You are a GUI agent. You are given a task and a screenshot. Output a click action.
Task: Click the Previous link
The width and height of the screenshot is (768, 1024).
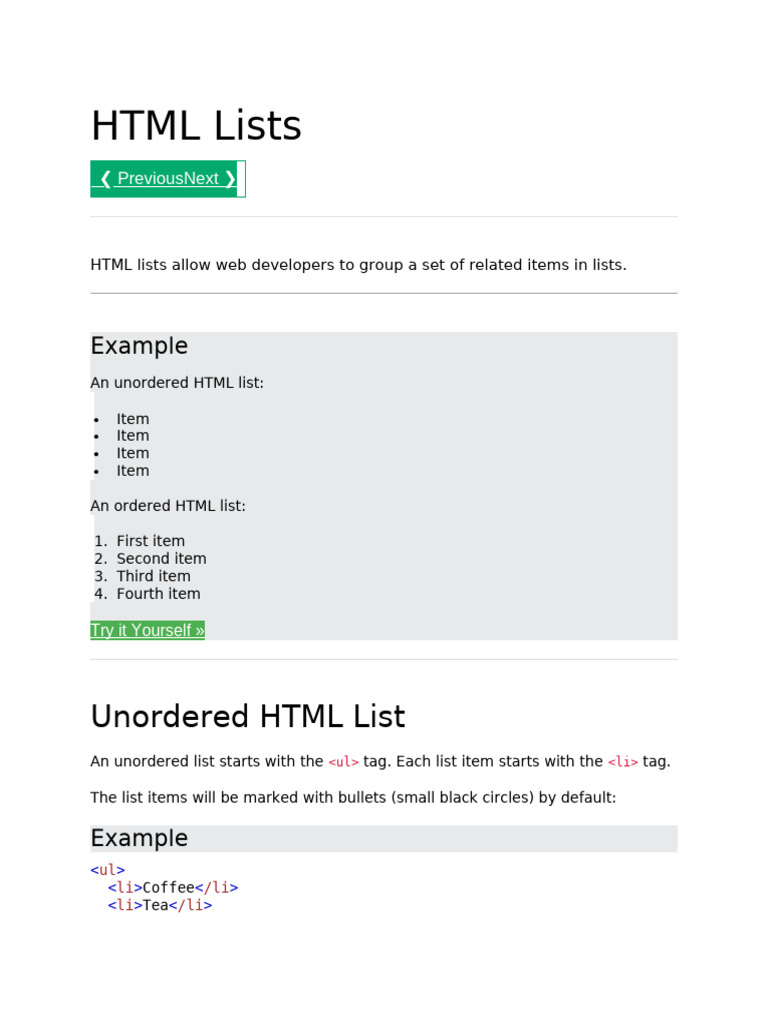[150, 179]
